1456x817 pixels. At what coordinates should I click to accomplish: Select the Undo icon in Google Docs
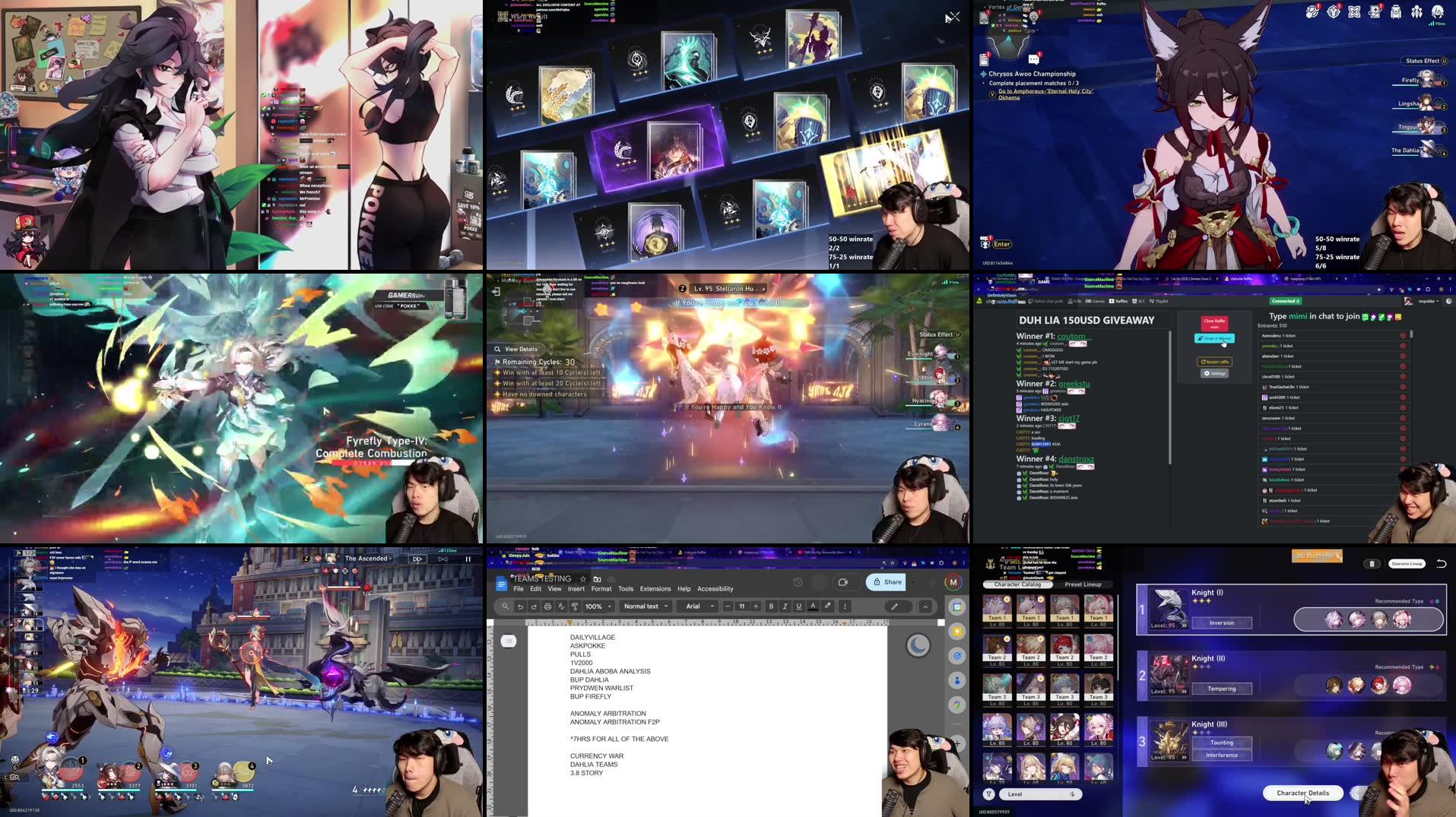tap(522, 606)
